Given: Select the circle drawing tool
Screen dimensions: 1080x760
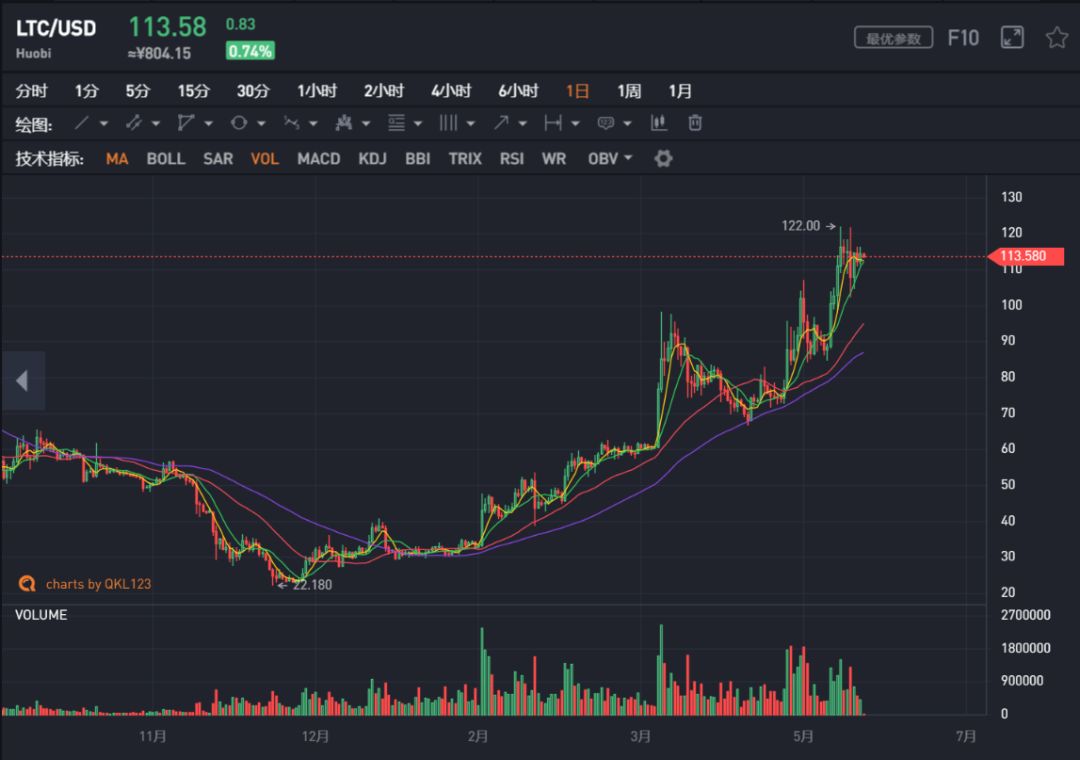Looking at the screenshot, I should (x=240, y=123).
